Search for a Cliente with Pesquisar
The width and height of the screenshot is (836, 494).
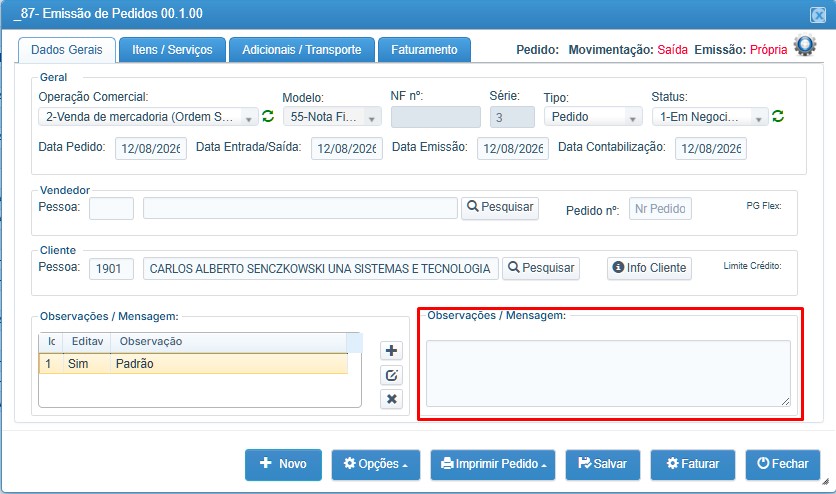pyautogui.click(x=541, y=268)
